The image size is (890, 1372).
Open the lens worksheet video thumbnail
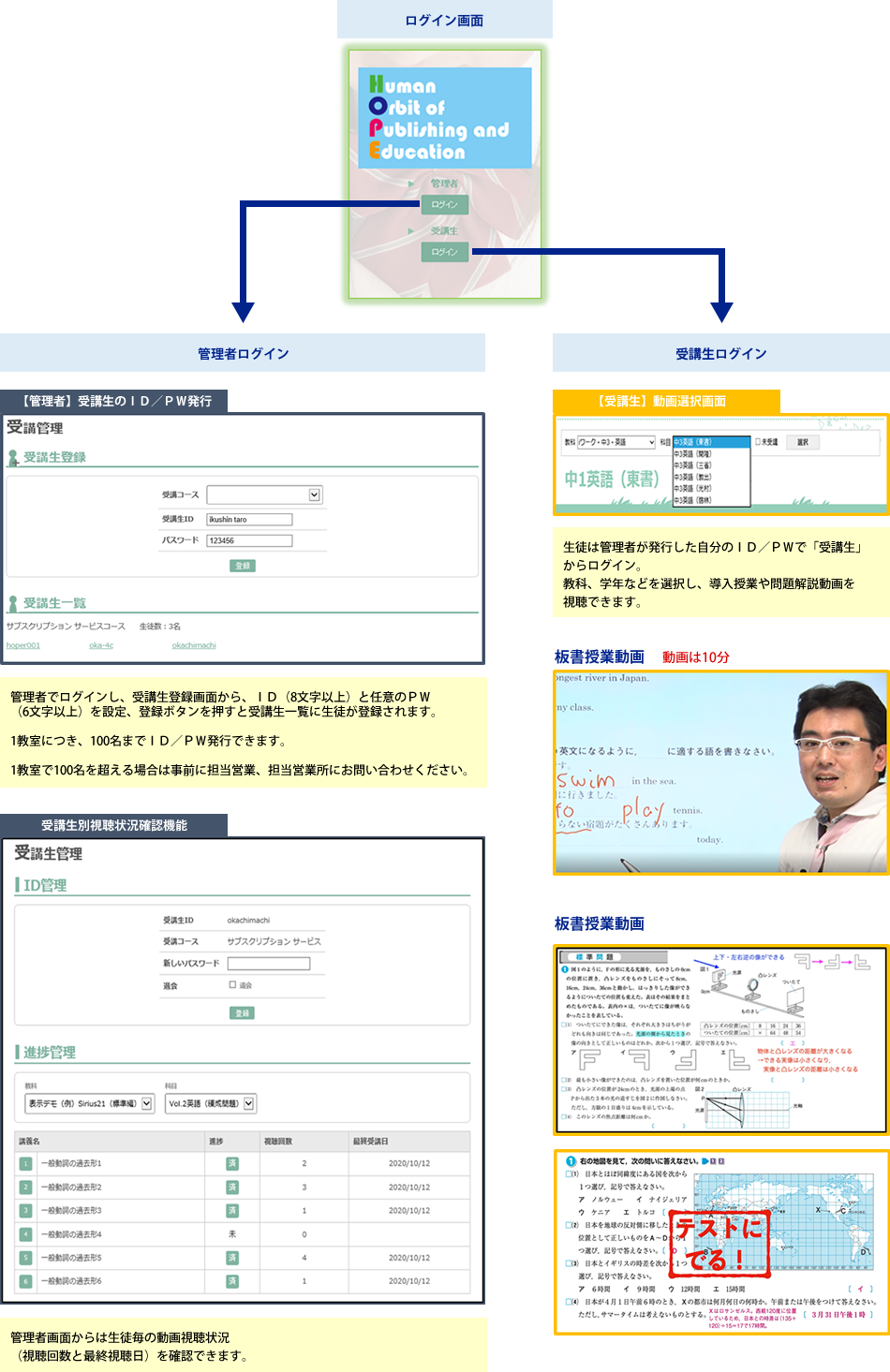(x=720, y=1040)
